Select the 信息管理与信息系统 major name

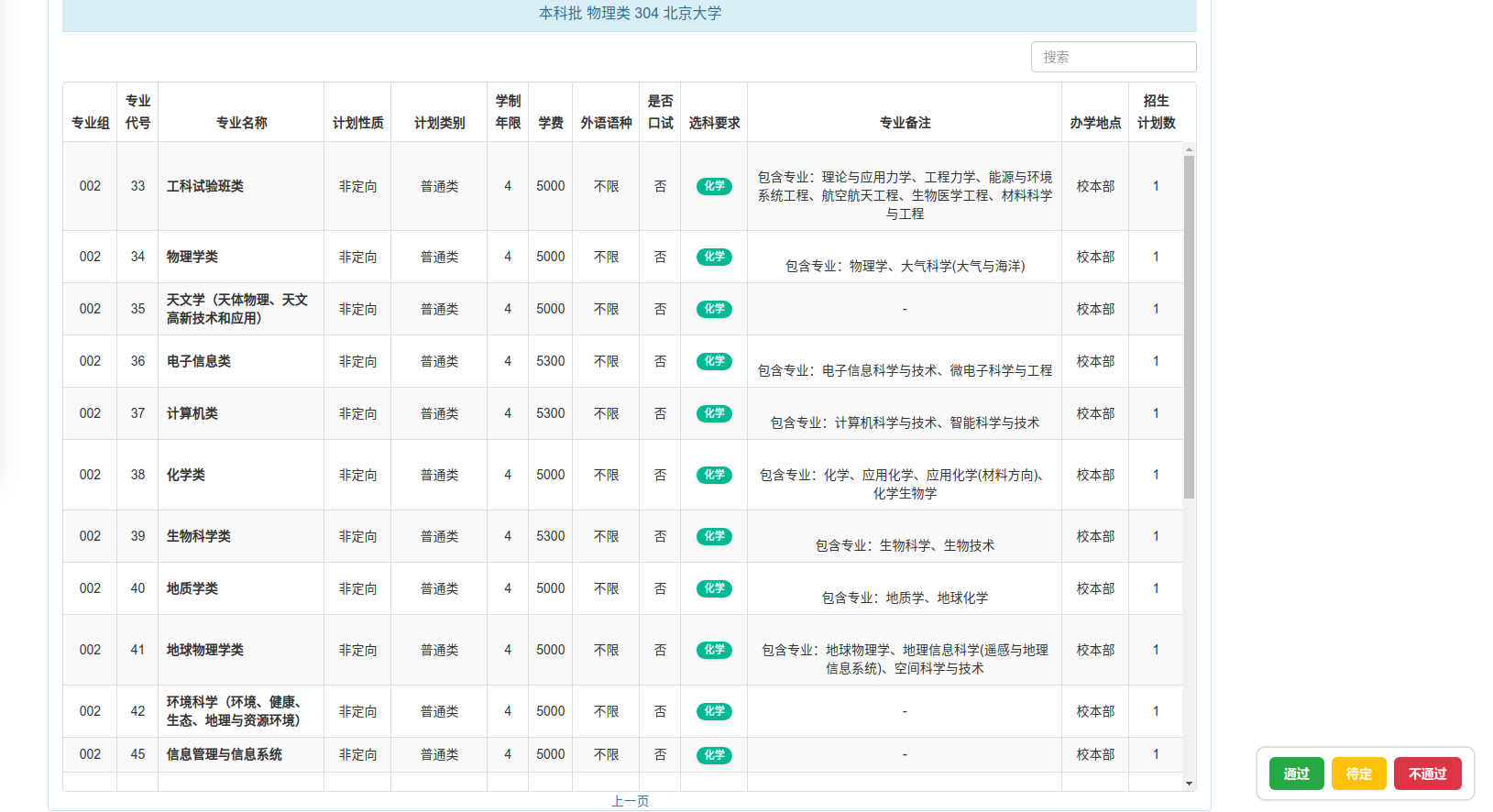tap(225, 754)
